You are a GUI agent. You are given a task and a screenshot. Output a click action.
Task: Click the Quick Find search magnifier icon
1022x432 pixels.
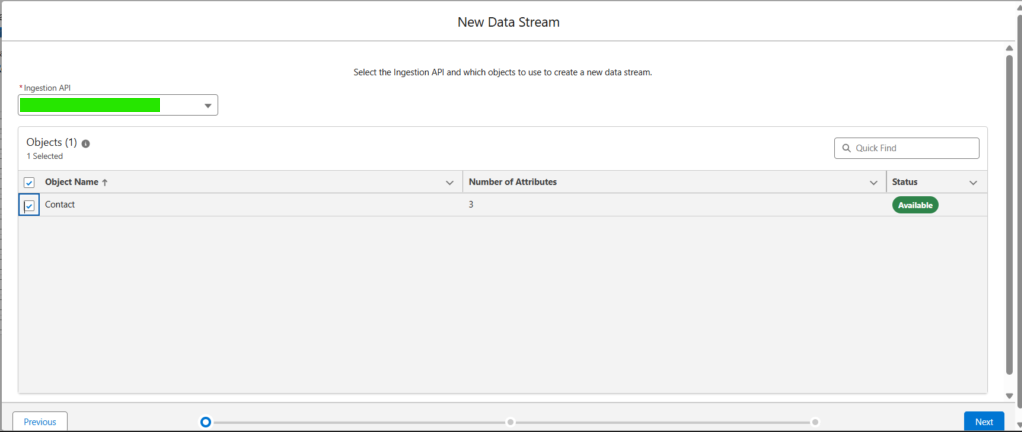click(x=846, y=149)
